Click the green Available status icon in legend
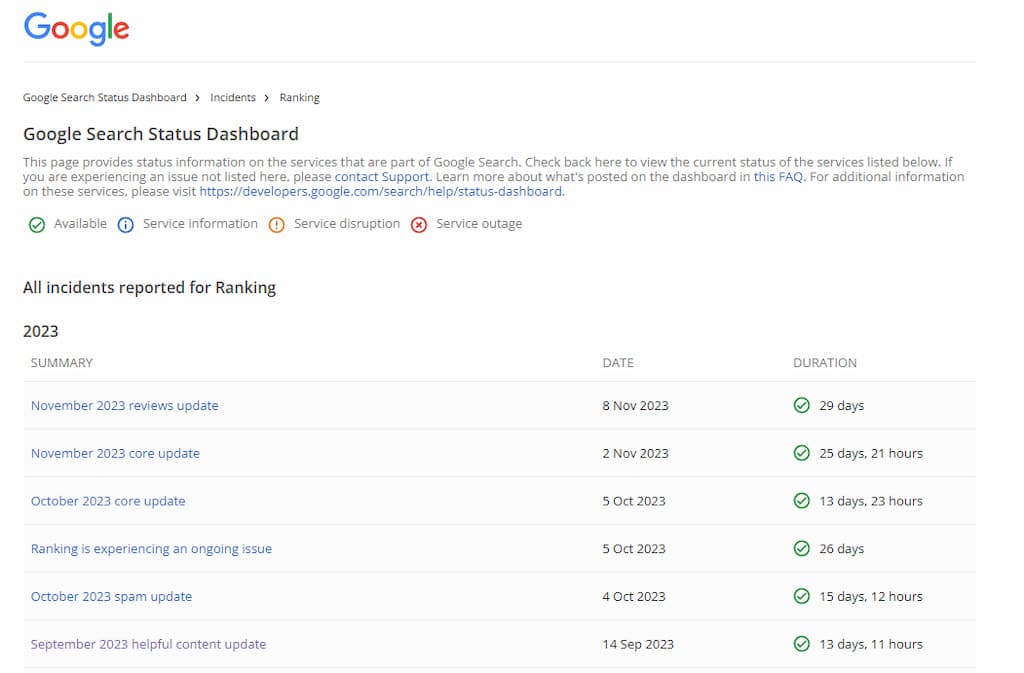 click(37, 225)
